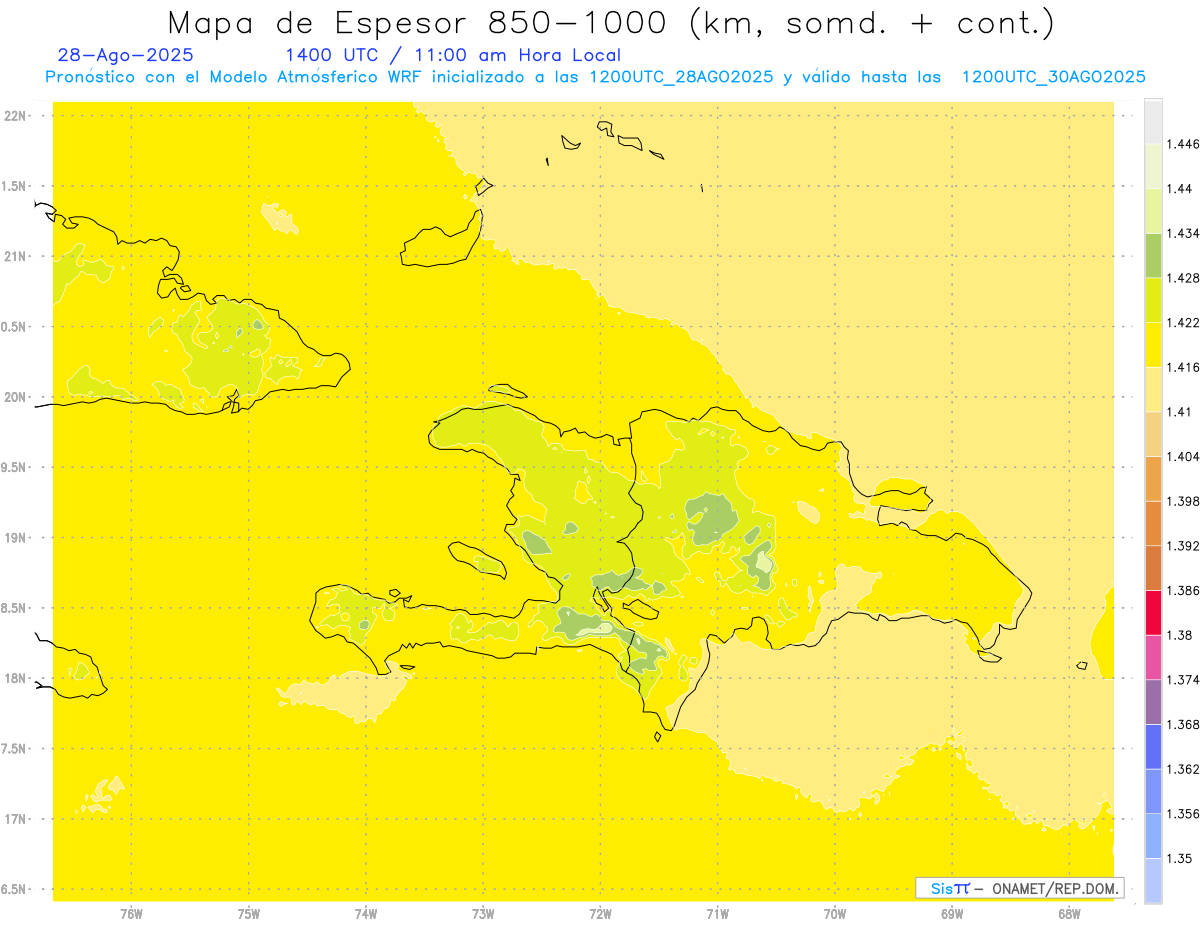Select the purple legend swatch between 1.368 and 1.374
The width and height of the screenshot is (1200, 927).
click(x=1153, y=701)
